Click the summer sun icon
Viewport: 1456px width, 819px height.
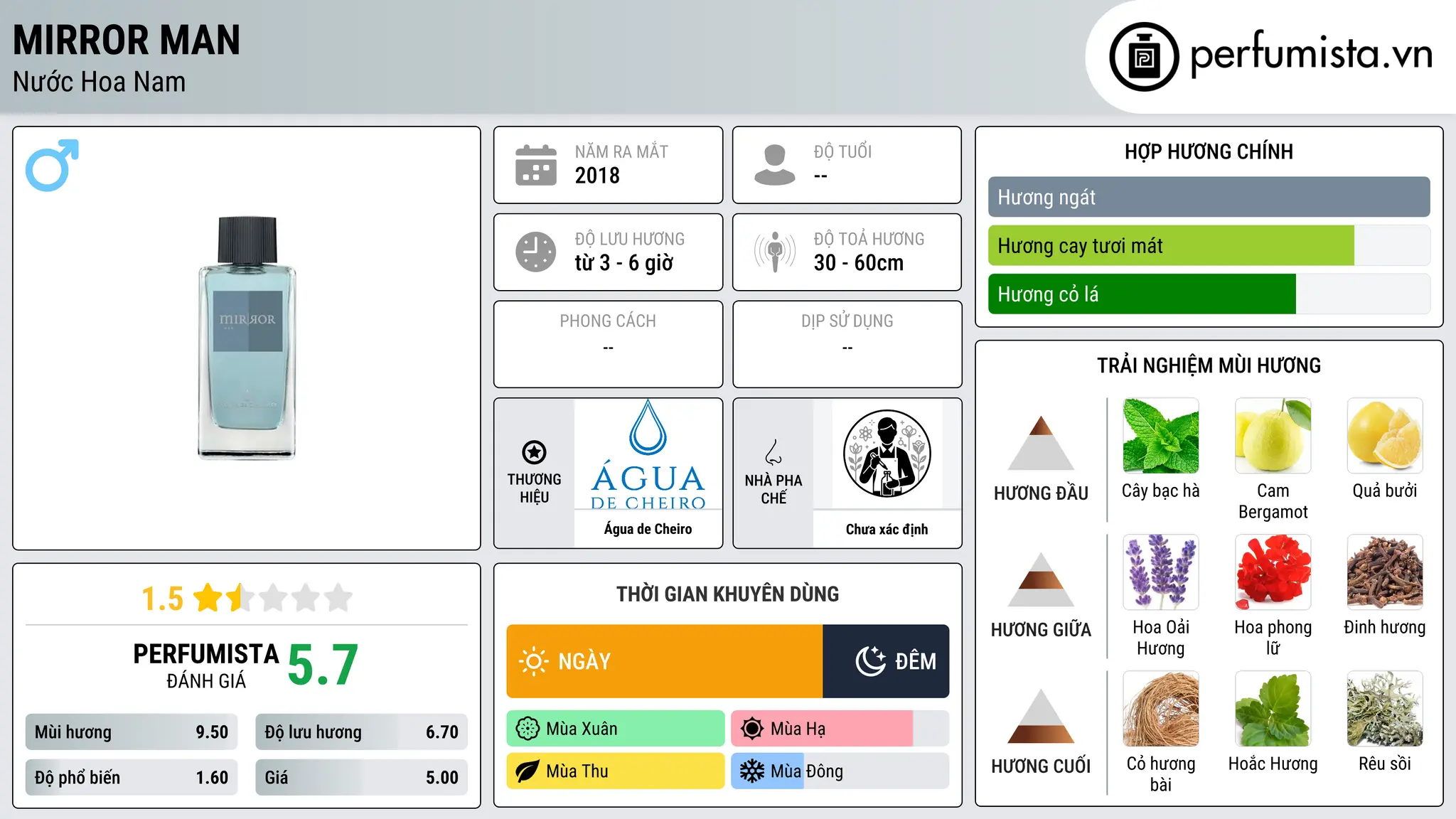752,729
